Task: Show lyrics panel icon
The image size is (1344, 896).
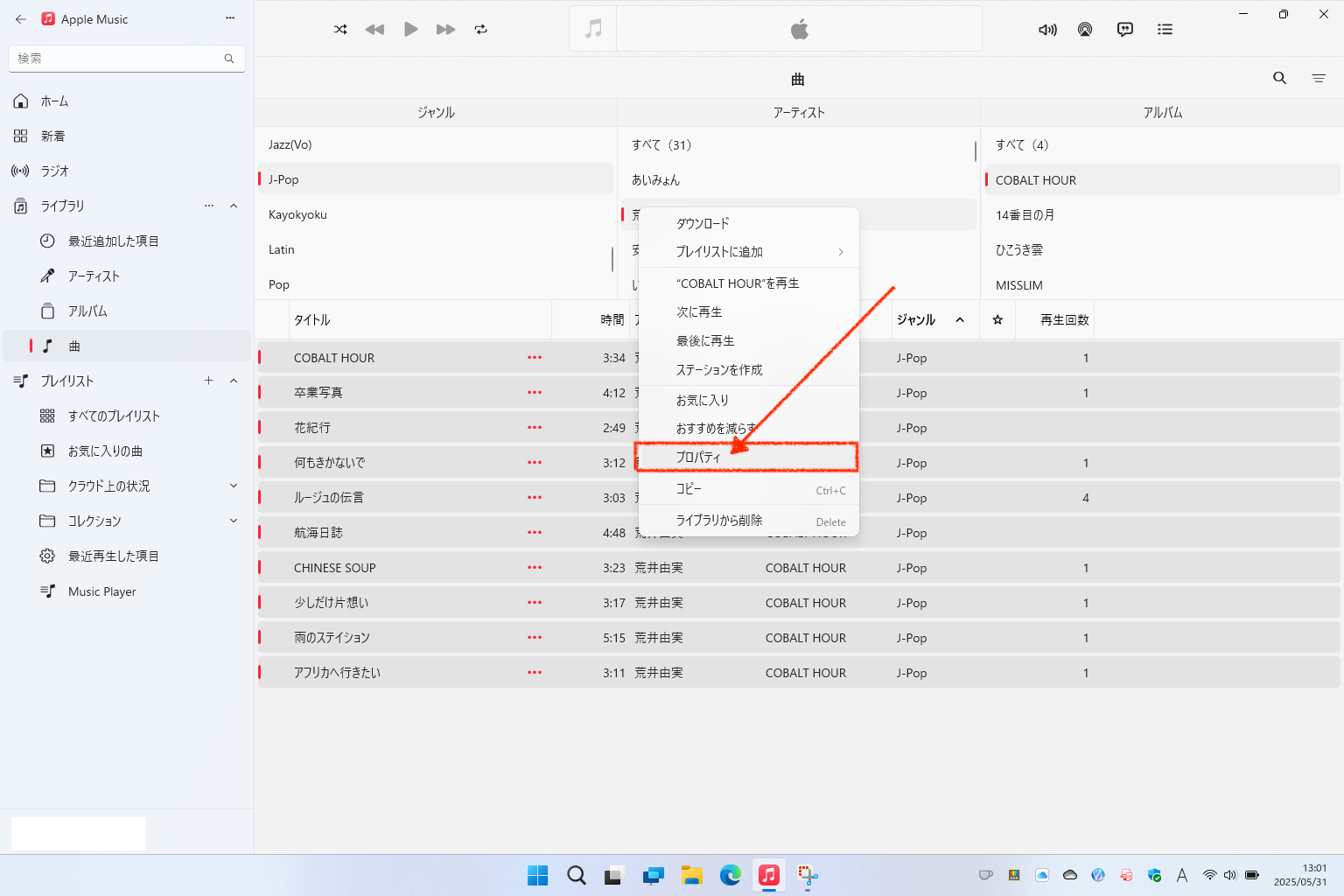Action: point(1125,30)
